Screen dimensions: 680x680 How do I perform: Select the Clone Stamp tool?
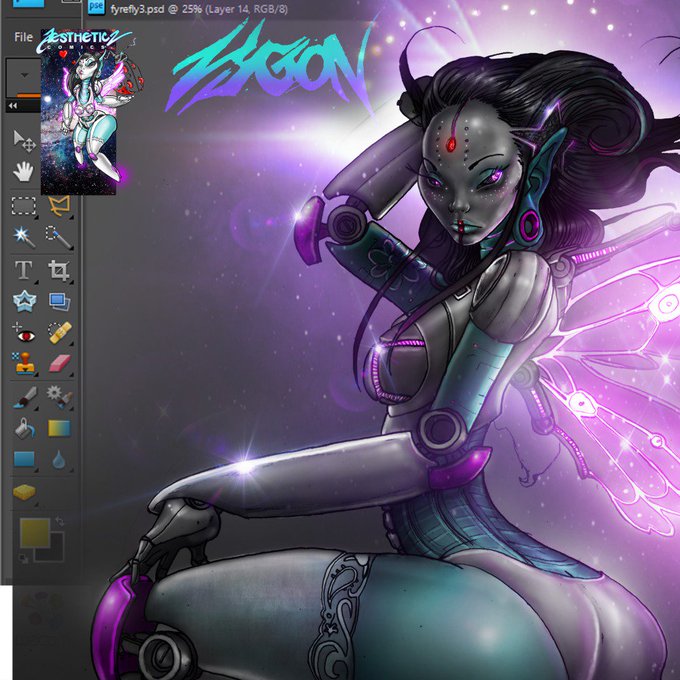[24, 363]
